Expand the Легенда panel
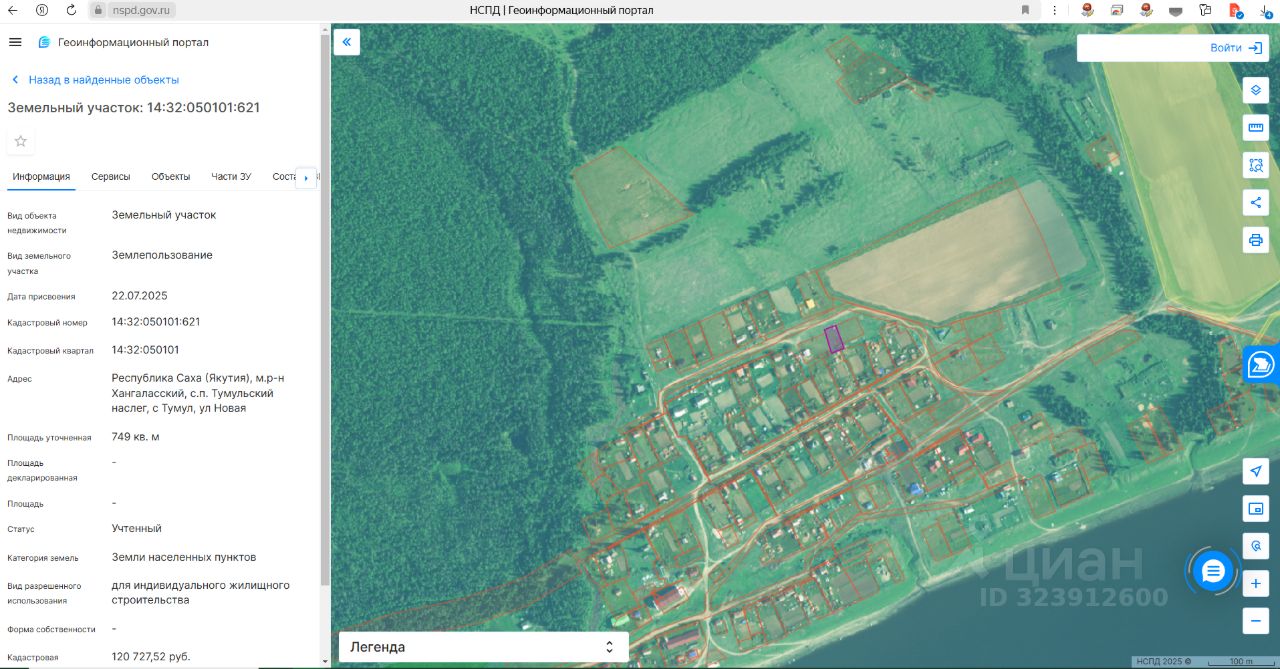The width and height of the screenshot is (1280, 669). pyautogui.click(x=484, y=647)
